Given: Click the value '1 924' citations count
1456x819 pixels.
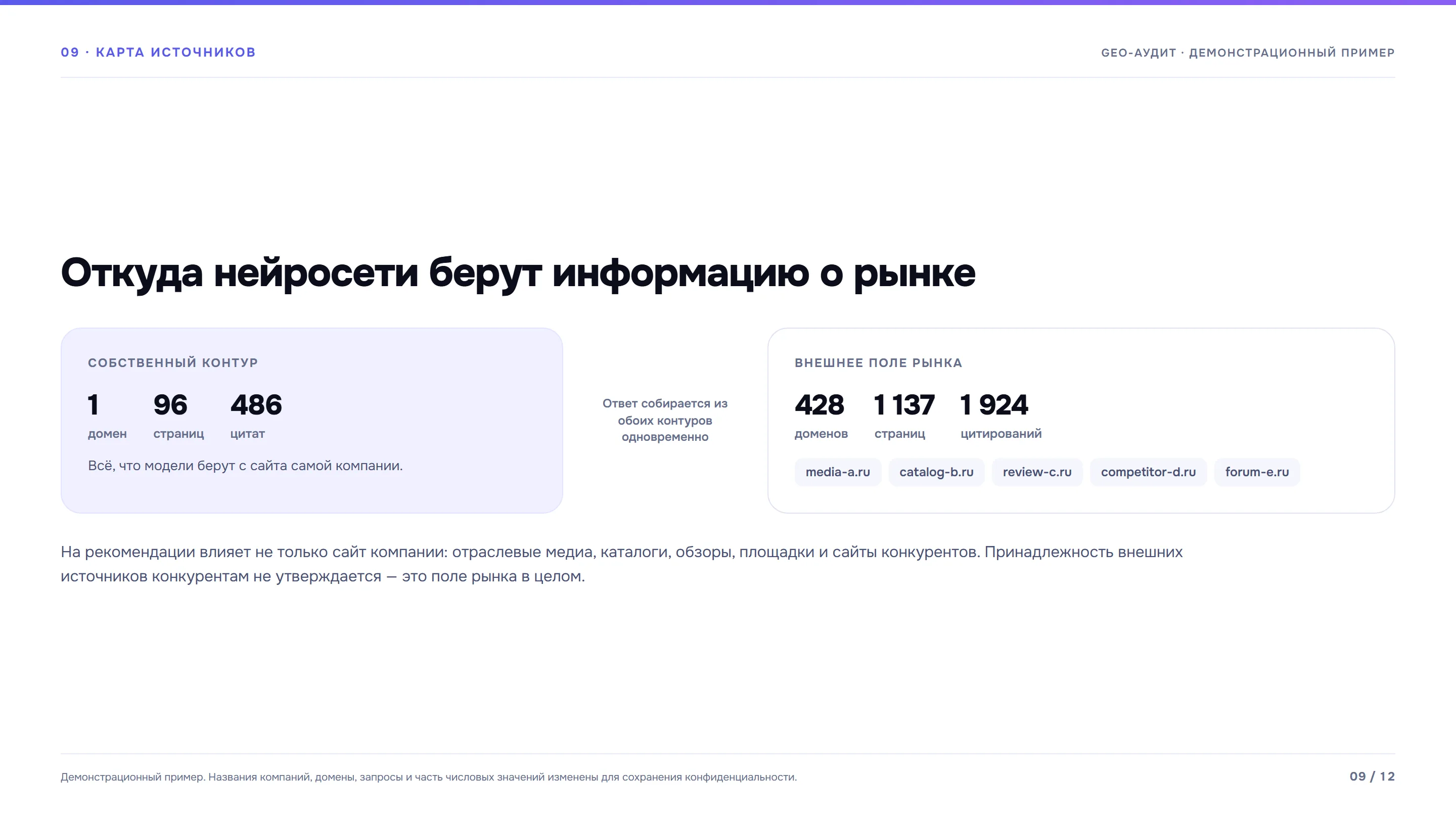Looking at the screenshot, I should [994, 404].
